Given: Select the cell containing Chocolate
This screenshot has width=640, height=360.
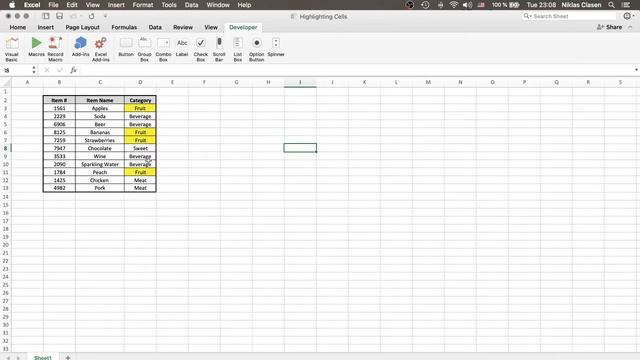Looking at the screenshot, I should tap(100, 148).
